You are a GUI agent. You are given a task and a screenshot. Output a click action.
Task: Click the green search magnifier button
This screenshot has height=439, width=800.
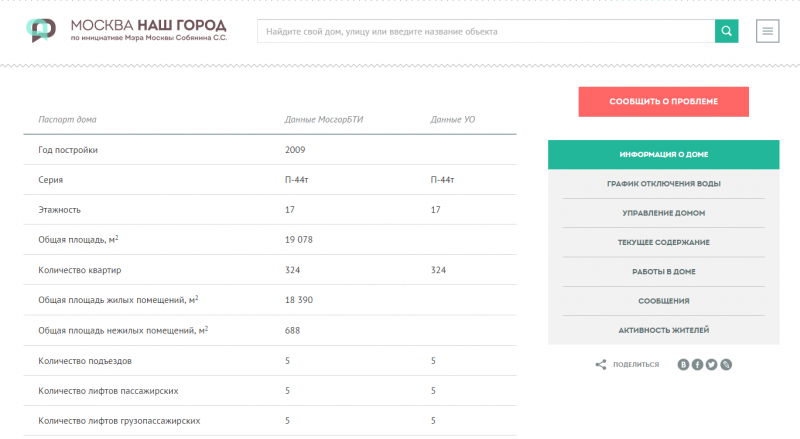coord(727,31)
